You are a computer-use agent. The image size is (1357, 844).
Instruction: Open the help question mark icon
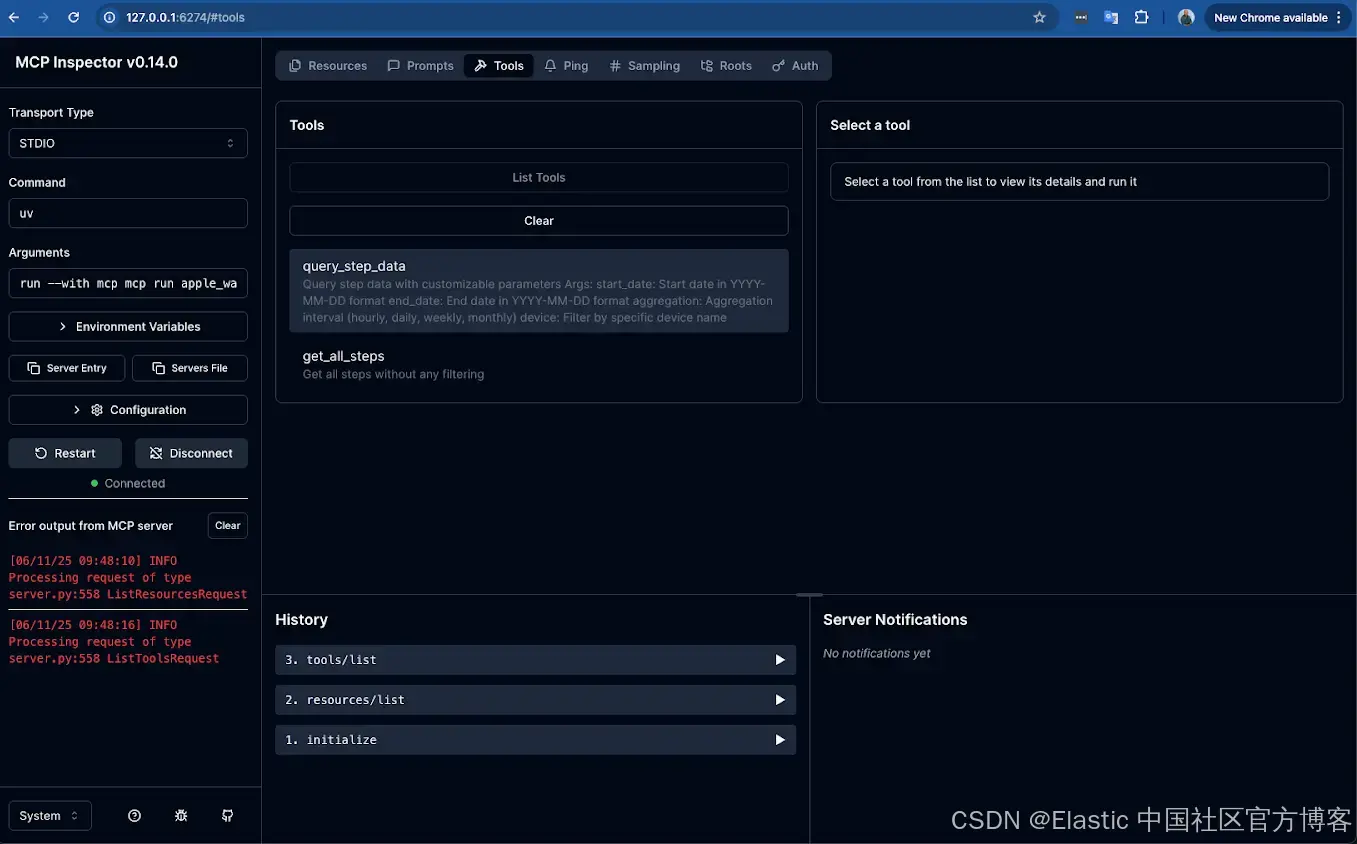tap(135, 816)
